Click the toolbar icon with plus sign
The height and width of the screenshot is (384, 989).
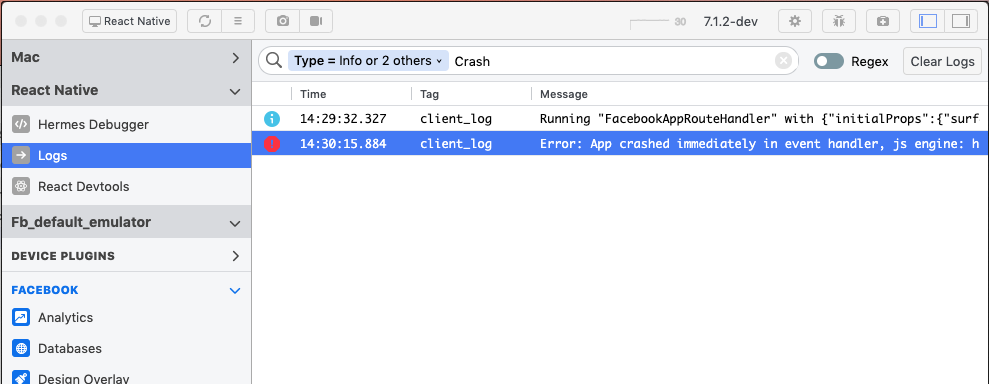883,21
